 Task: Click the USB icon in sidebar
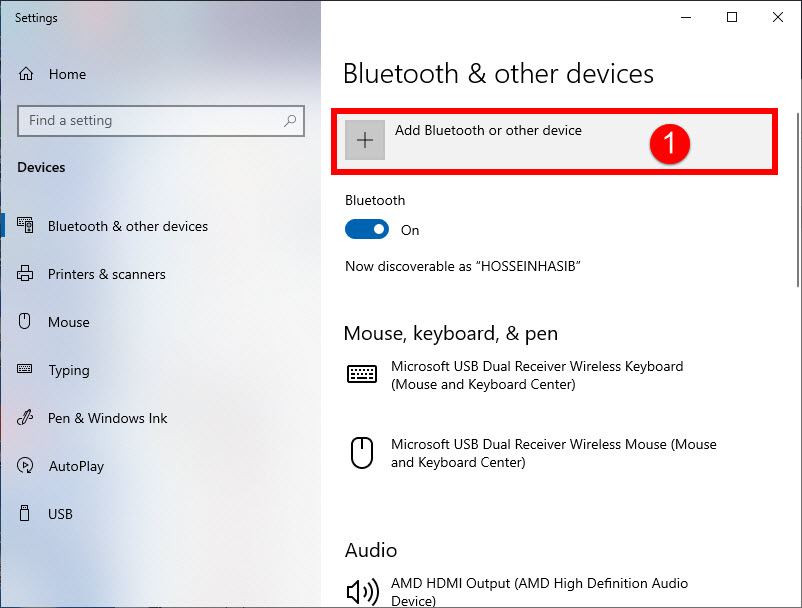click(25, 513)
